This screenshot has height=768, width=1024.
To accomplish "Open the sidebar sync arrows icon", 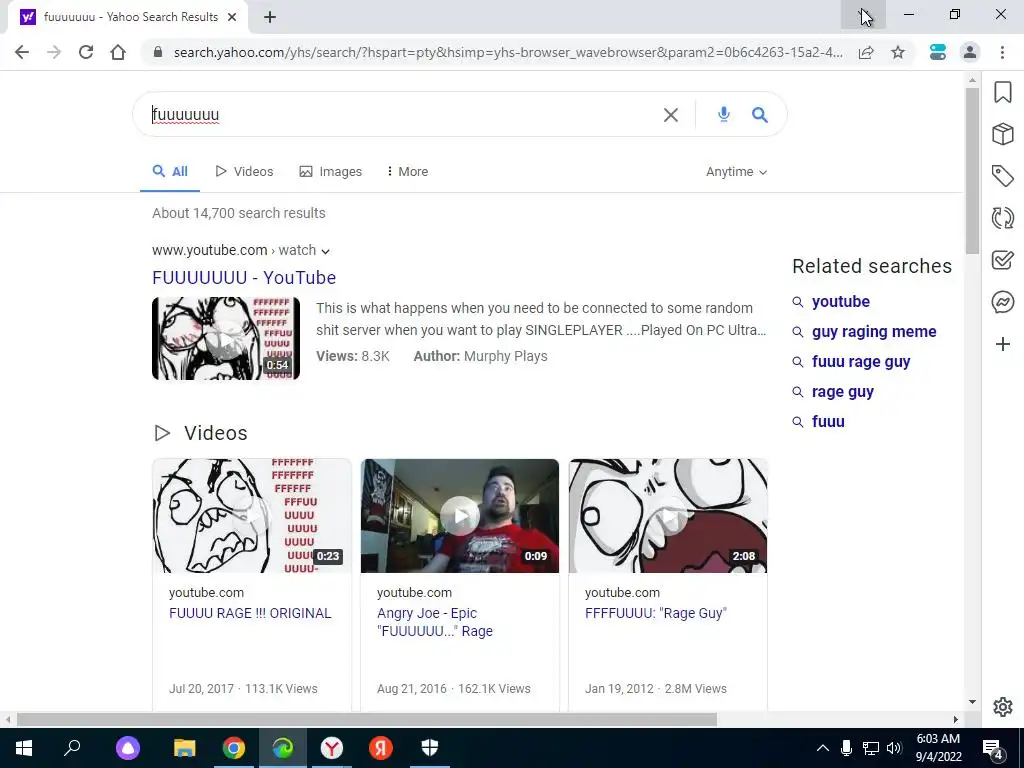I will tap(1002, 217).
